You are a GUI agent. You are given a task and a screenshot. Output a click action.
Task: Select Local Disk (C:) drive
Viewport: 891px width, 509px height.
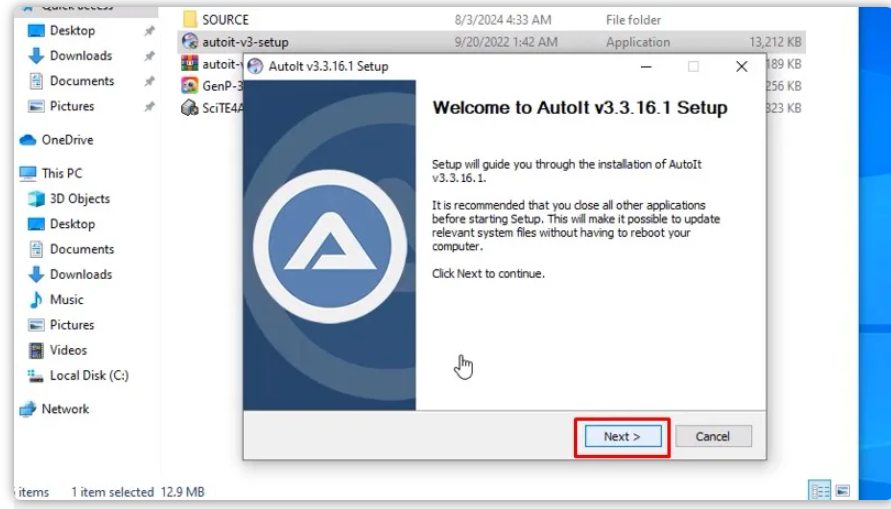[89, 376]
